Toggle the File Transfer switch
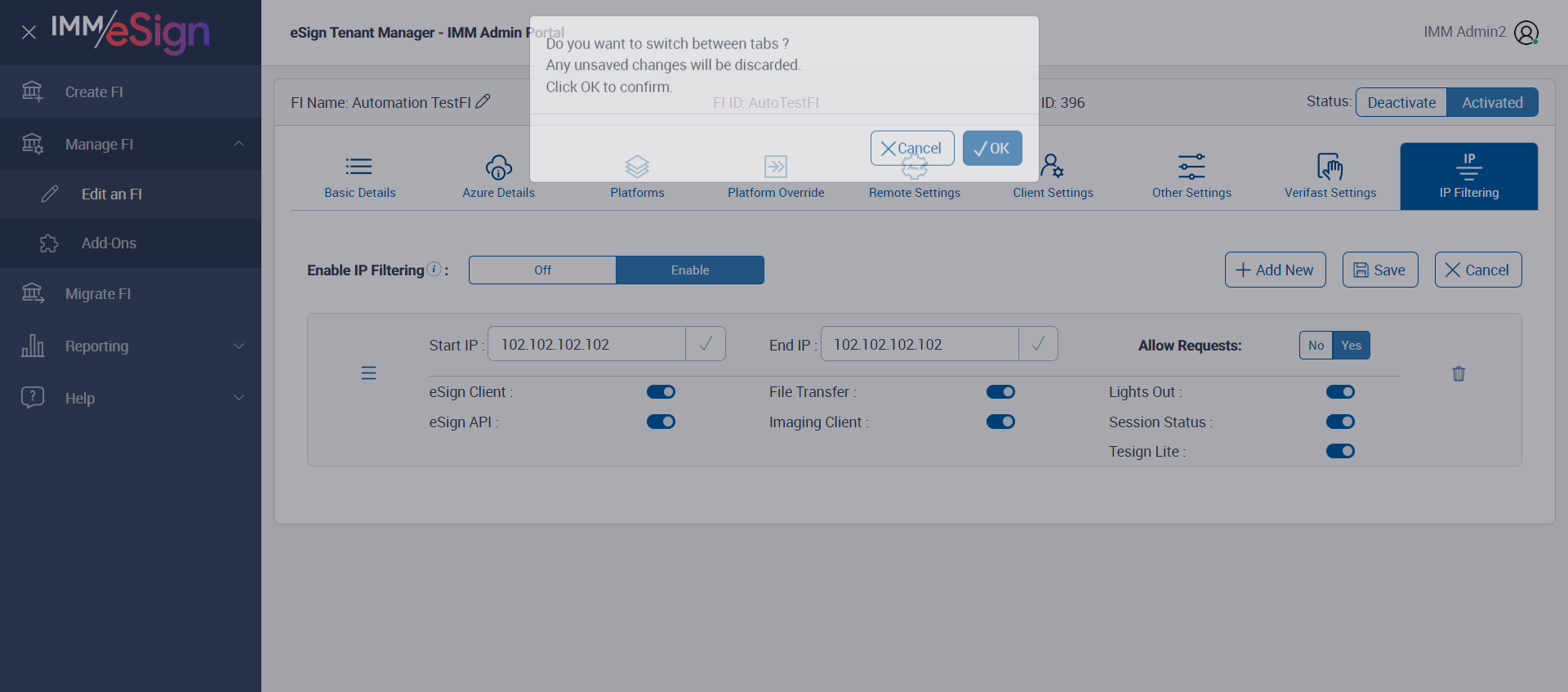1568x692 pixels. coord(1000,392)
